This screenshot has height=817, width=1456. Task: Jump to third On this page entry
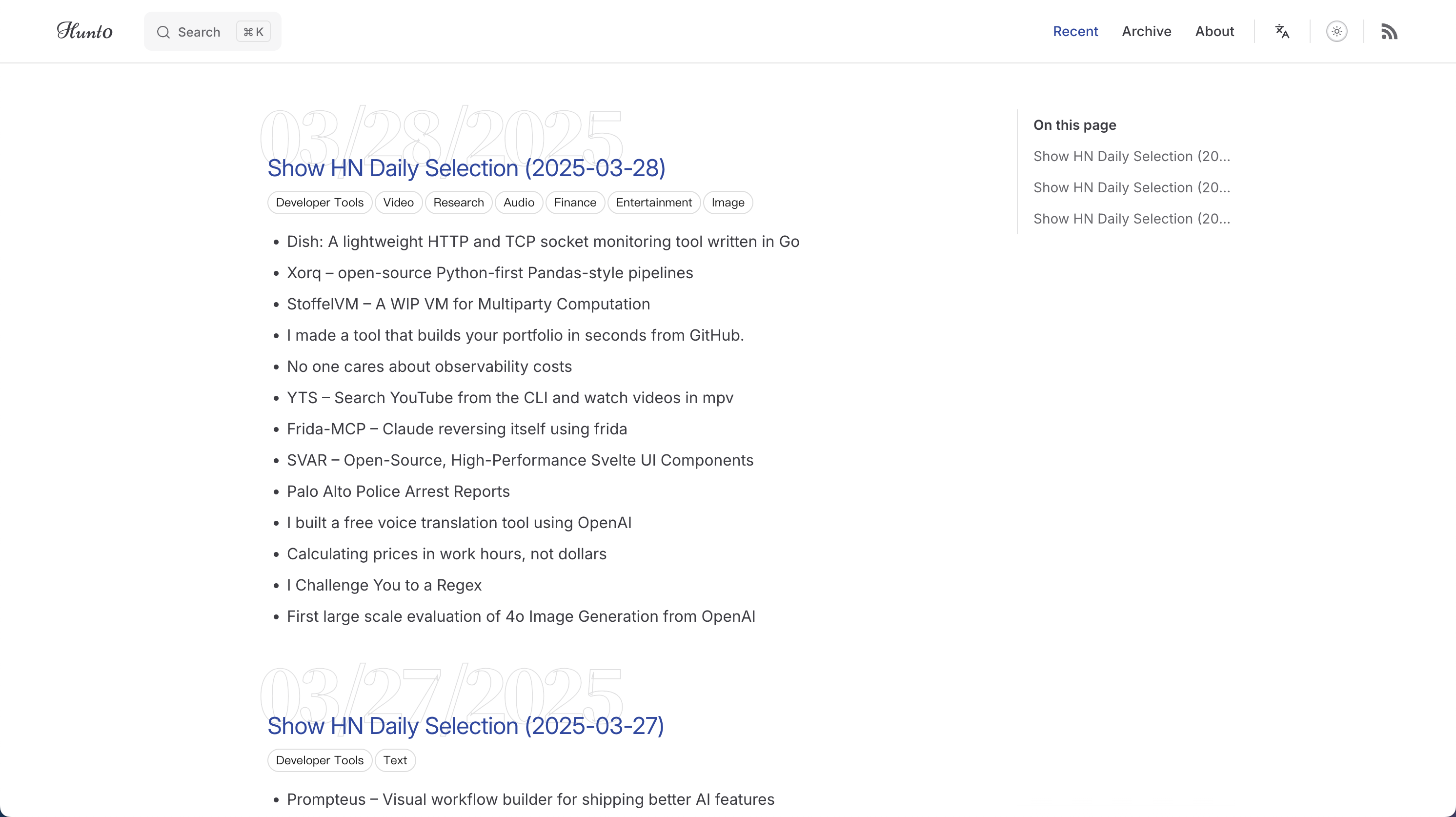[1132, 219]
